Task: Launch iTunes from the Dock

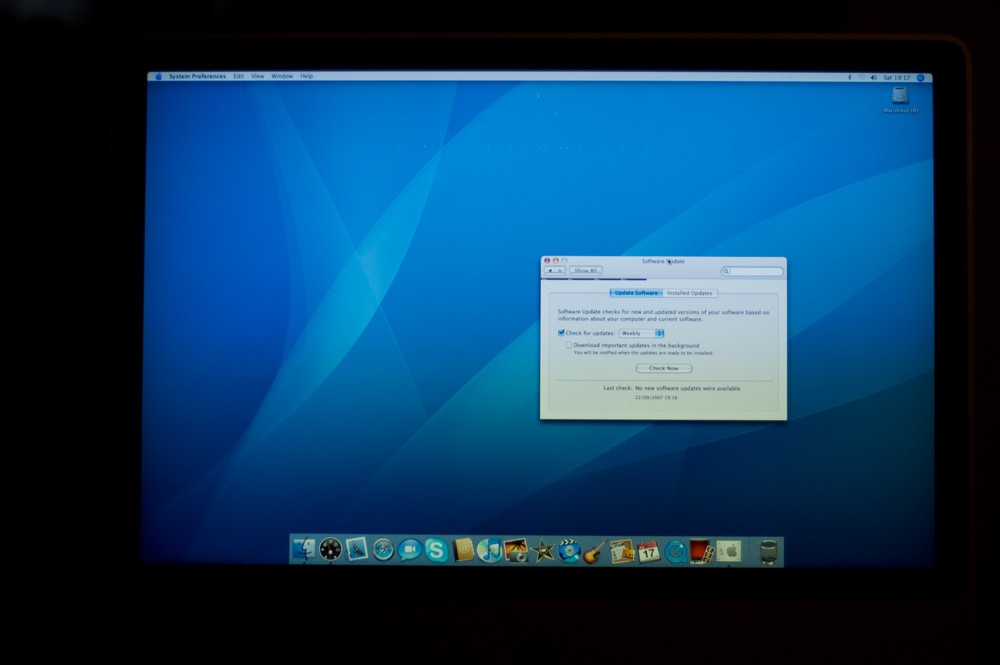Action: [x=489, y=550]
